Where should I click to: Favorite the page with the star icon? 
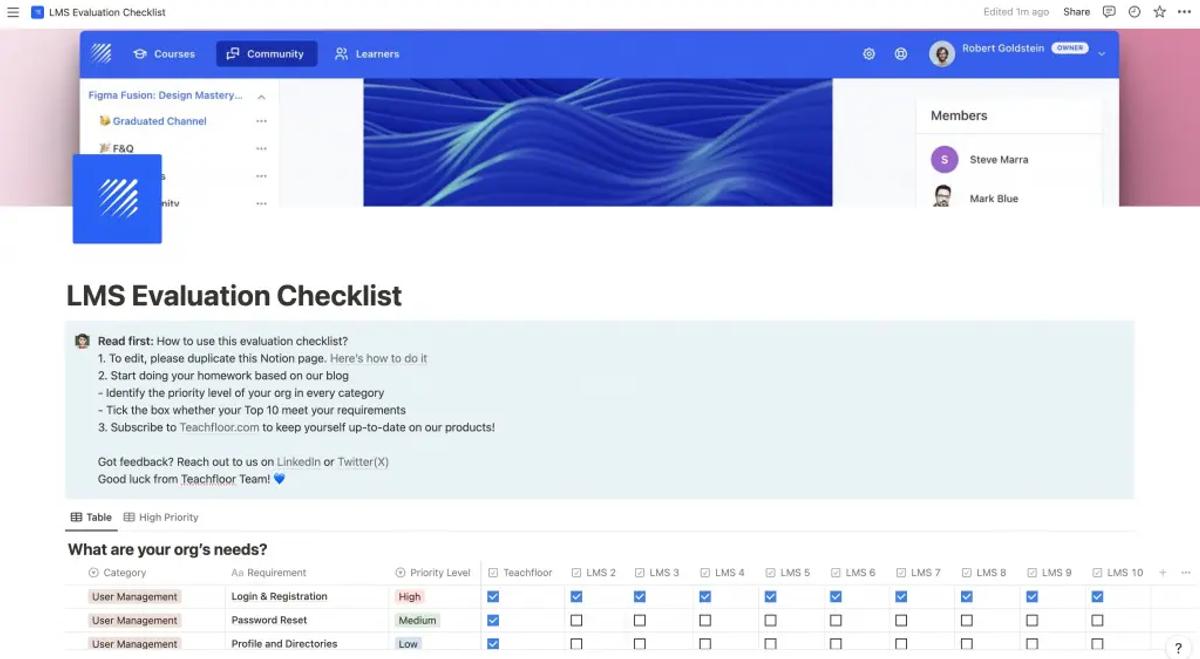[1159, 12]
